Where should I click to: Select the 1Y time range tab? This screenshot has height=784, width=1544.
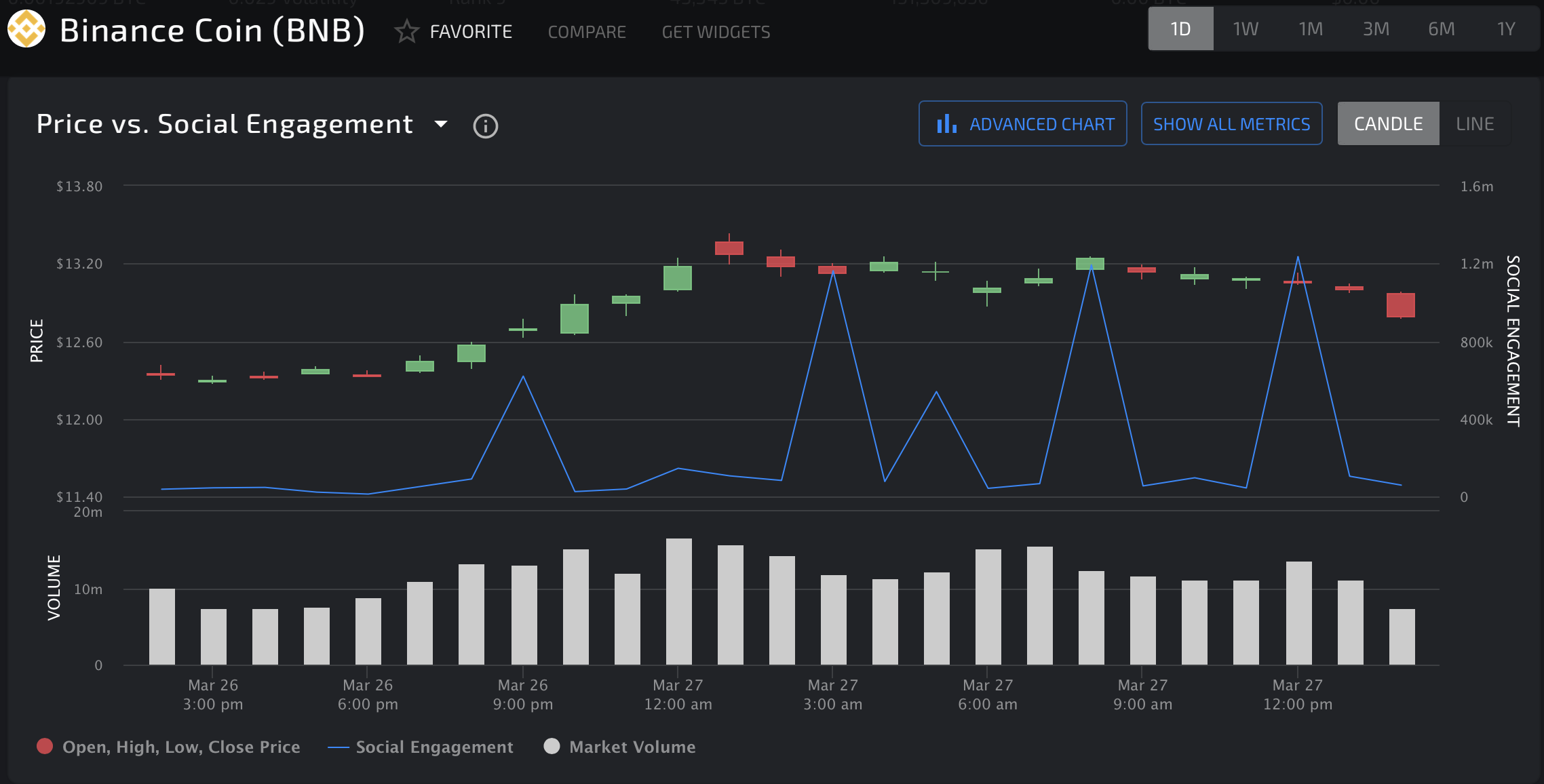point(1506,28)
